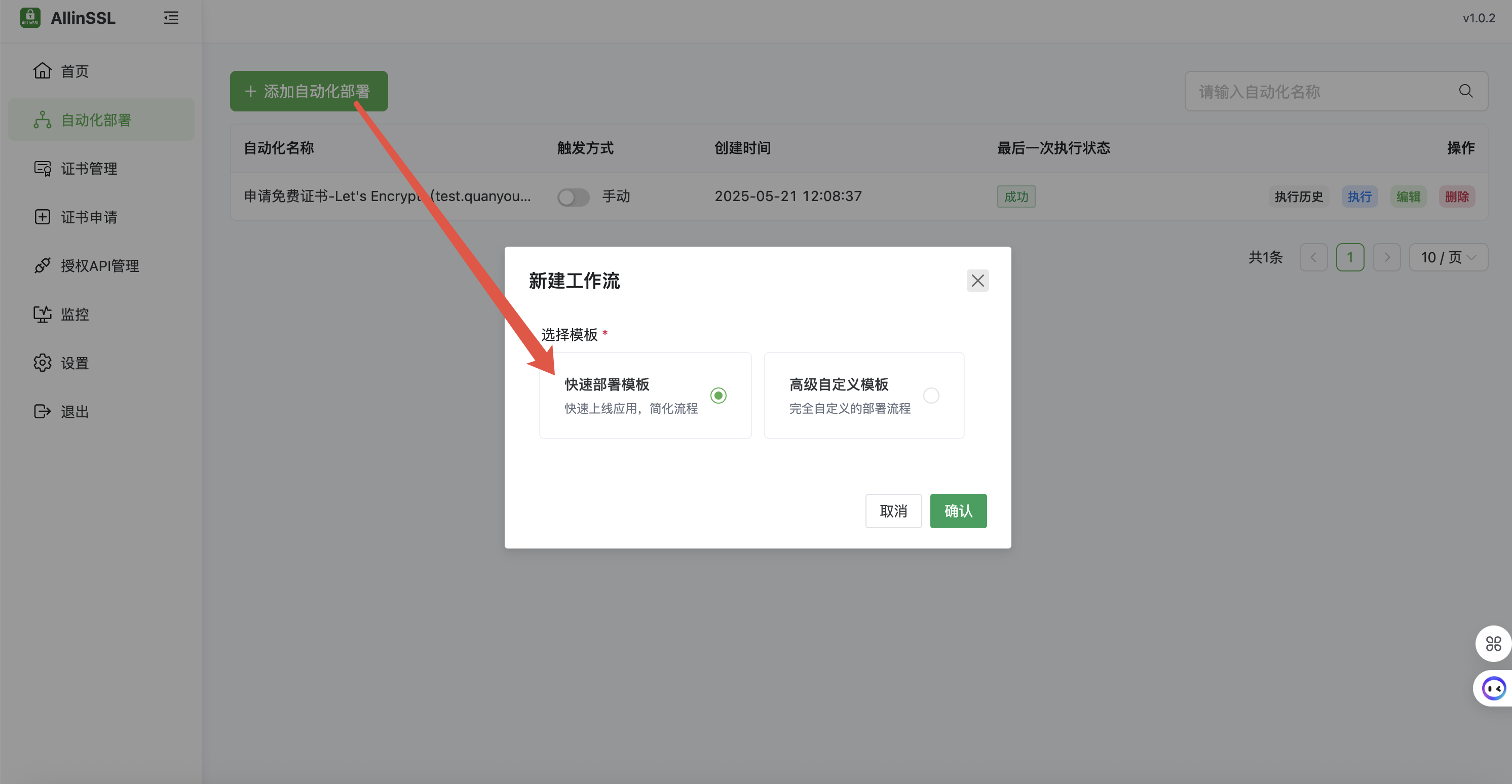Toggle the 手动 trigger switch

pos(573,197)
